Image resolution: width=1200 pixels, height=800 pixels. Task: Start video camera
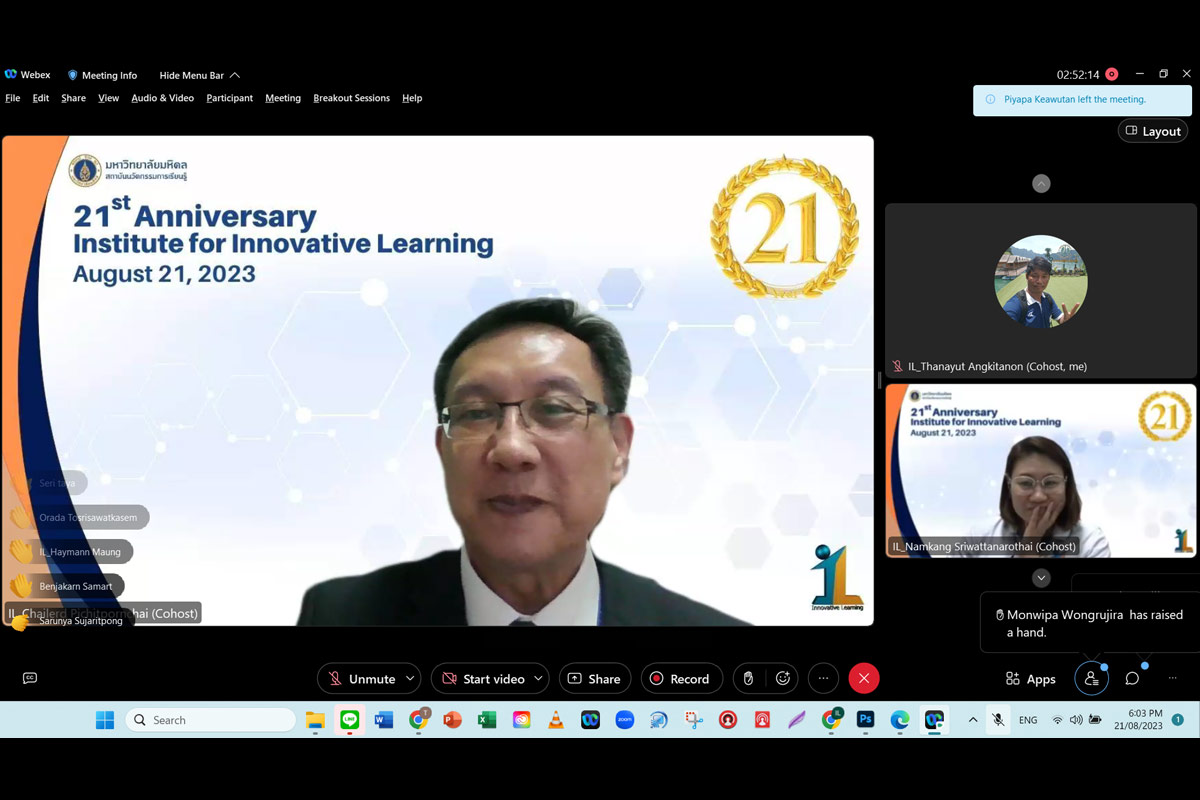483,679
